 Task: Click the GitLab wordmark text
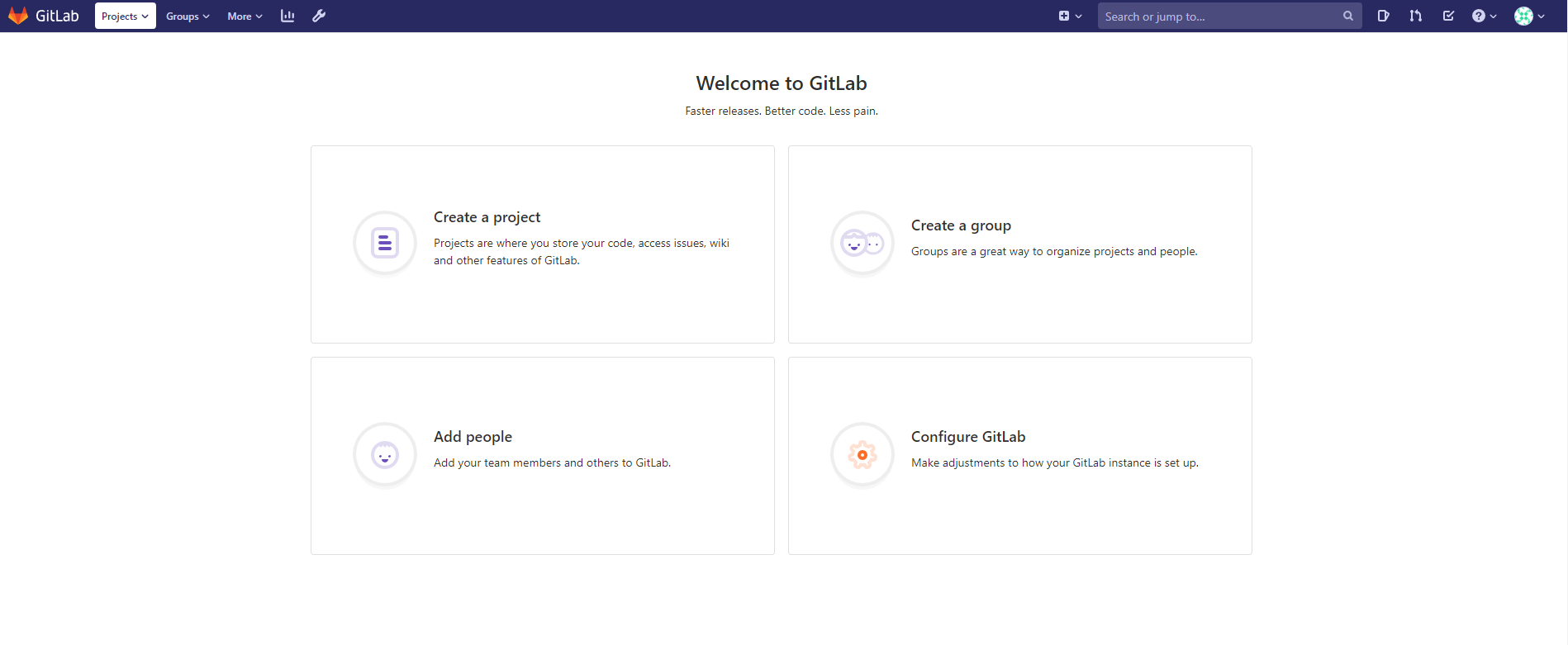(x=57, y=16)
